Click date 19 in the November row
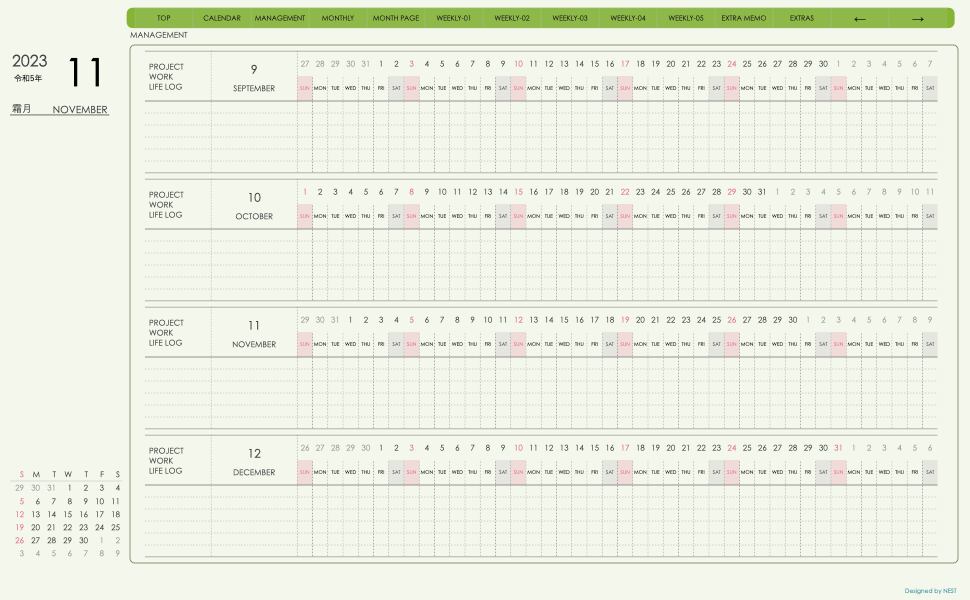 coord(625,320)
